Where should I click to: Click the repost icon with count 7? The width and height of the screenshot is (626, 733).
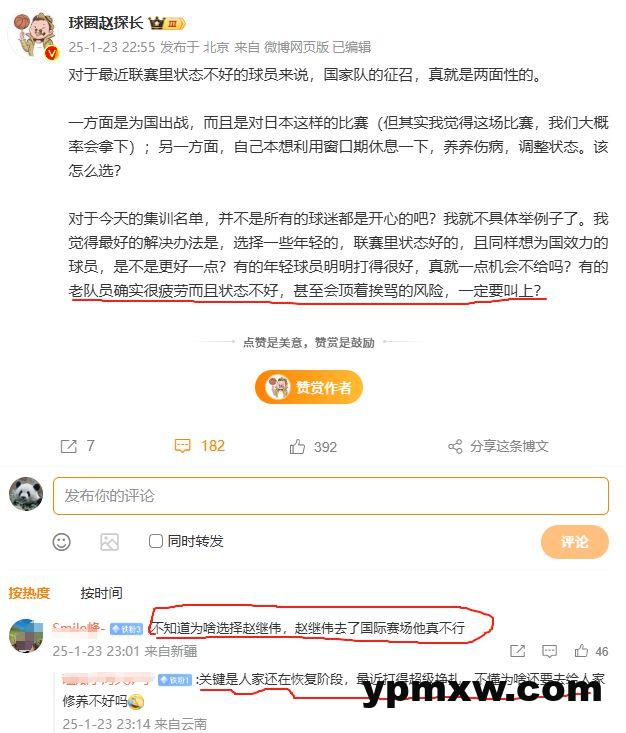point(69,446)
